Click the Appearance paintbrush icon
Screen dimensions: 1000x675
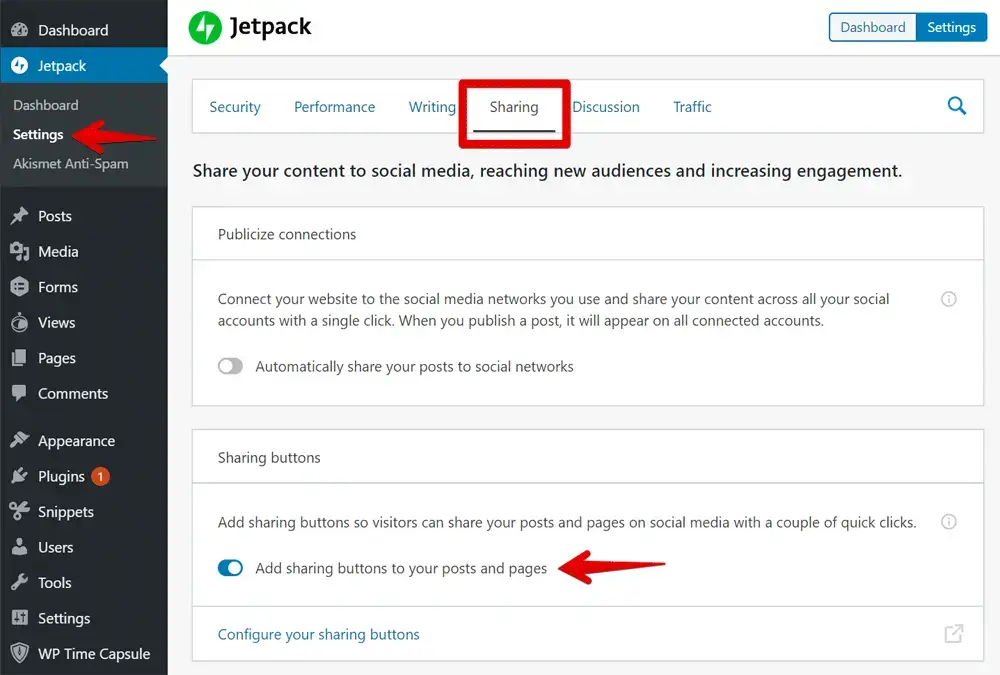pyautogui.click(x=20, y=440)
